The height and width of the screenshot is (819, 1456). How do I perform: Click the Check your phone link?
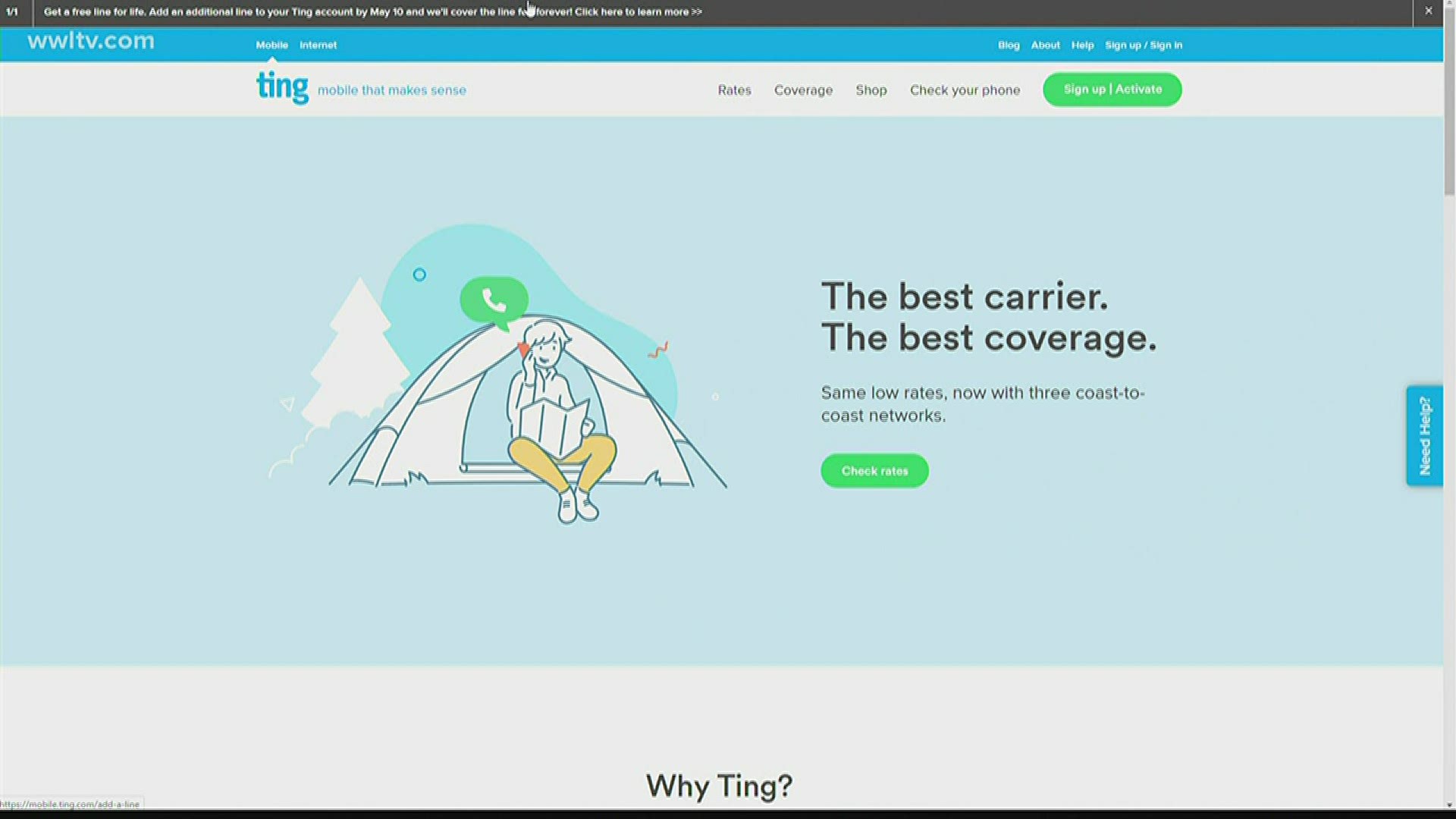click(964, 89)
